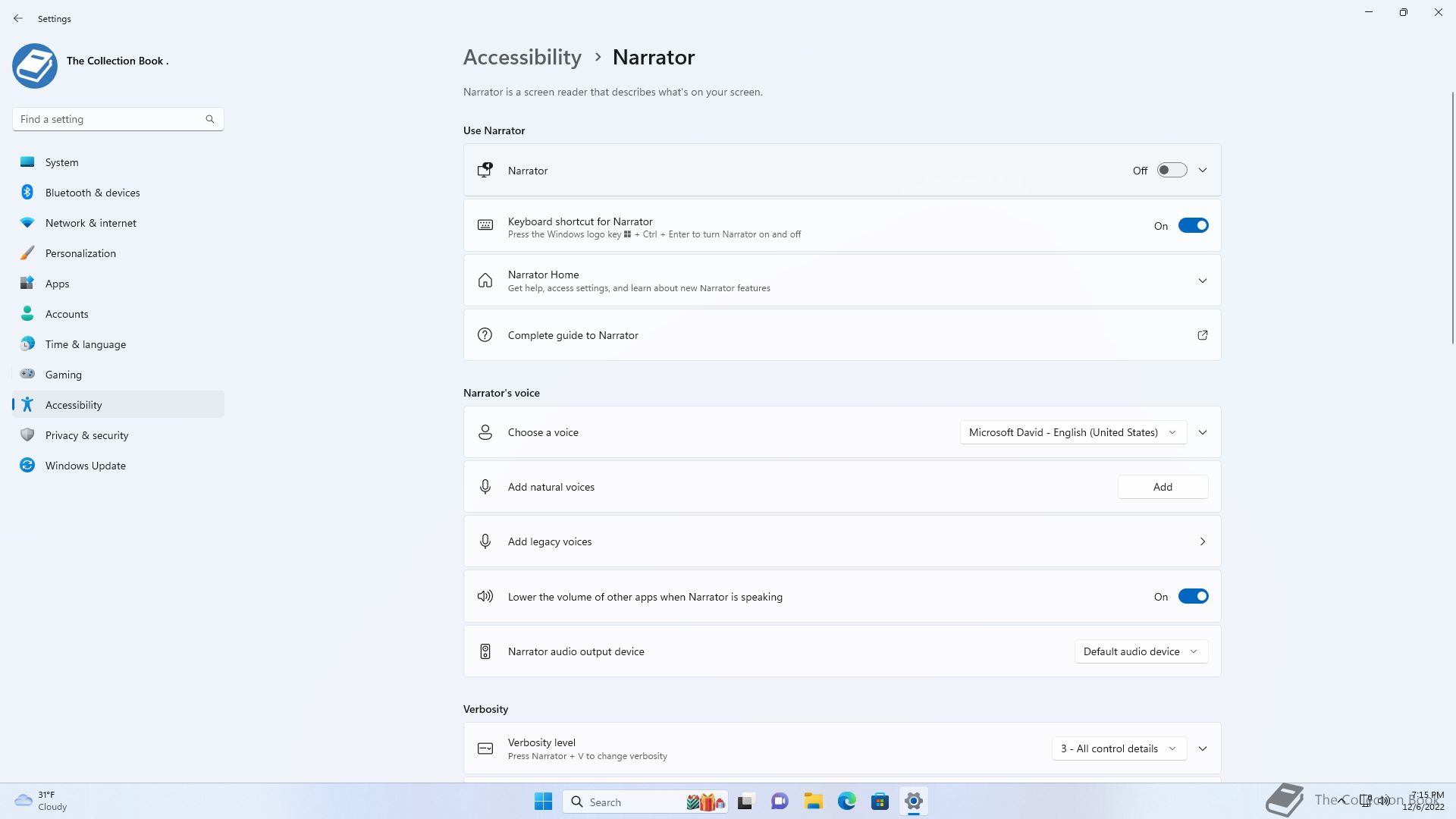This screenshot has width=1456, height=819.
Task: Open Narrator audio output device dropdown
Action: click(1141, 651)
